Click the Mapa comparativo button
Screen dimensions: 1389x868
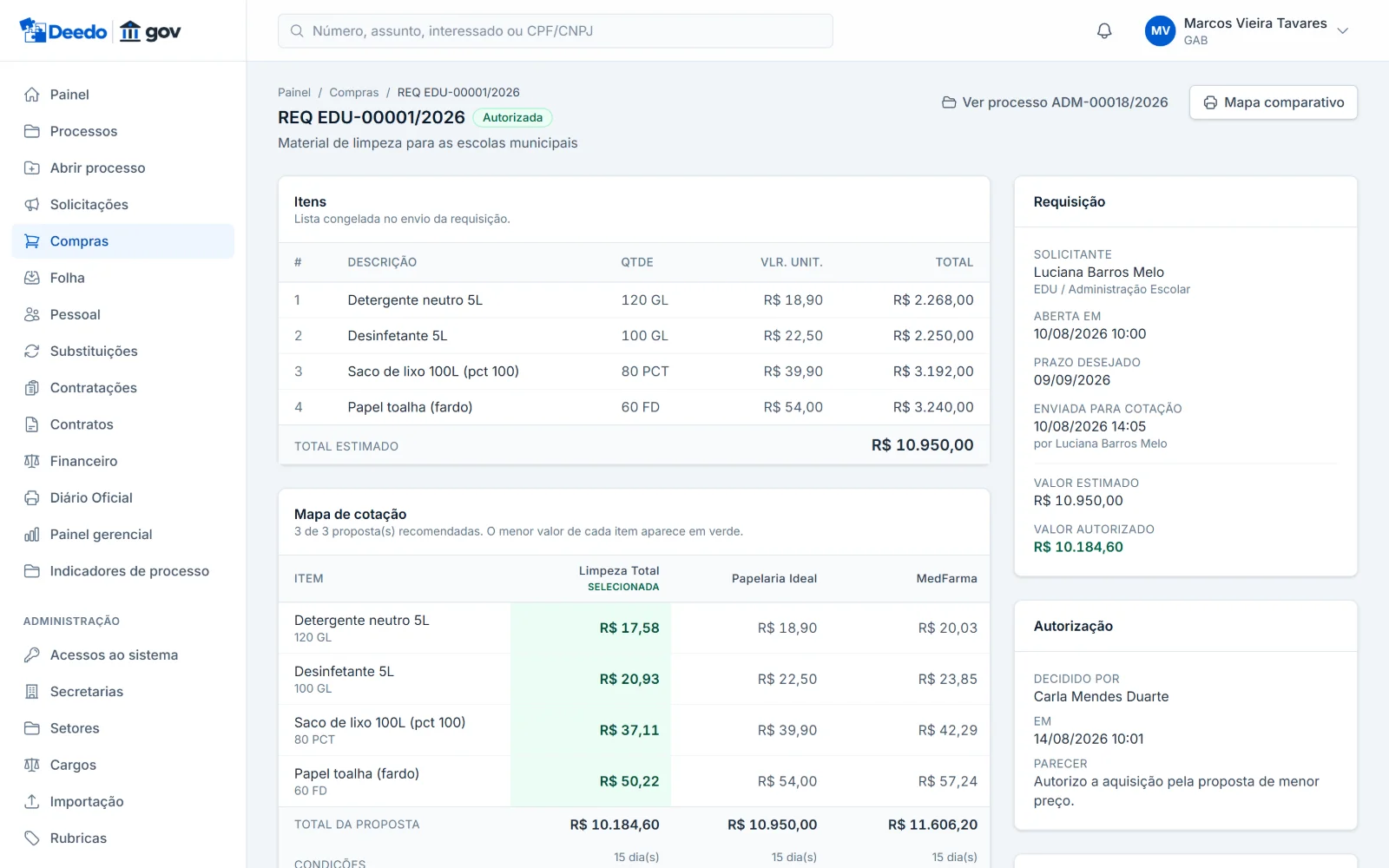(1274, 102)
